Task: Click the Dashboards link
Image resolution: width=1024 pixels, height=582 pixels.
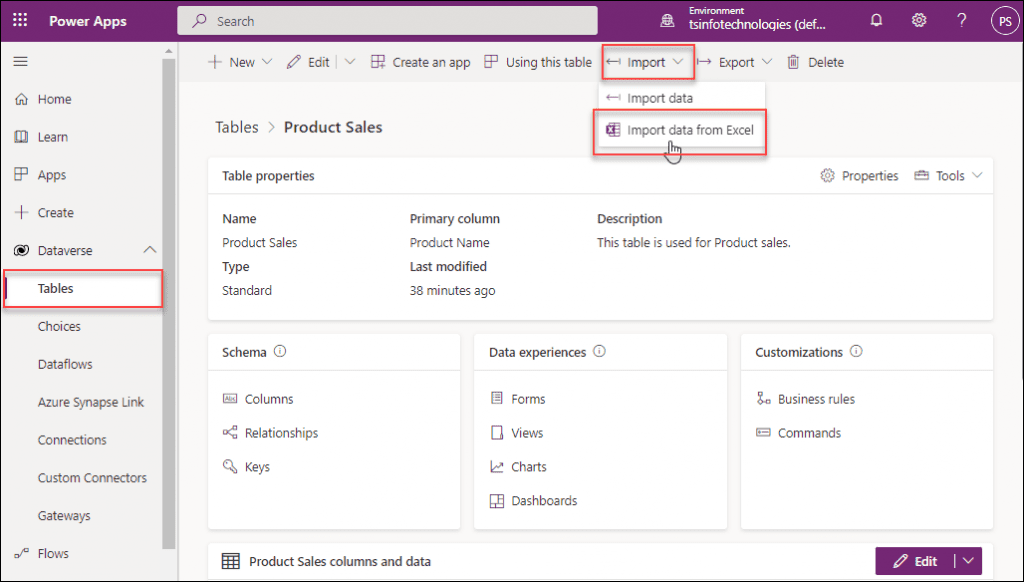Action: pyautogui.click(x=544, y=501)
